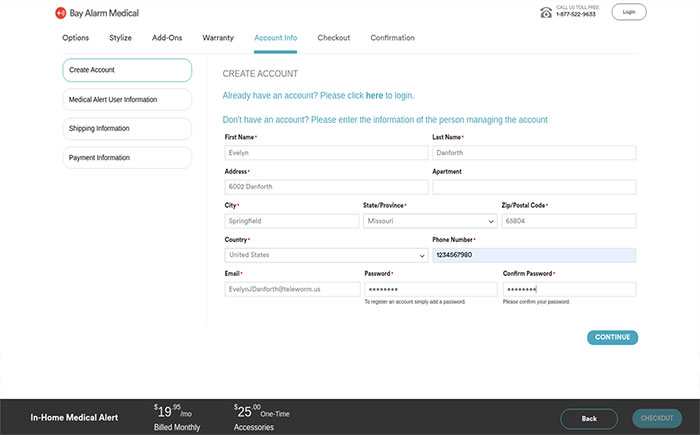Click the $19.95/mo price text
Screen dimensions: 700x435
[173, 410]
